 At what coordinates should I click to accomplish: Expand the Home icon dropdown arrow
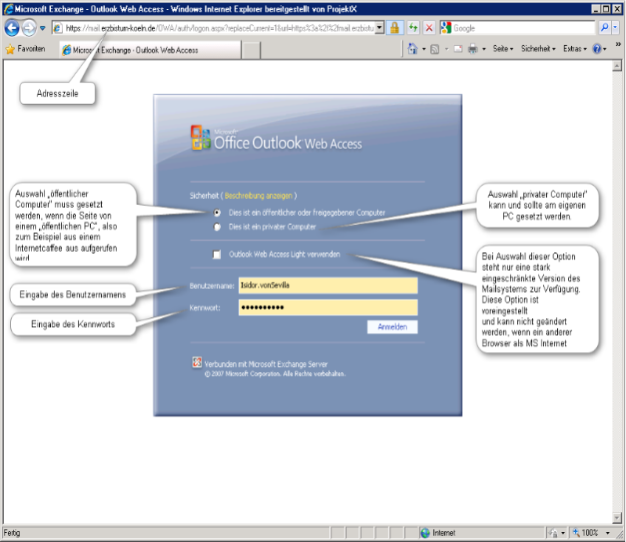click(424, 49)
